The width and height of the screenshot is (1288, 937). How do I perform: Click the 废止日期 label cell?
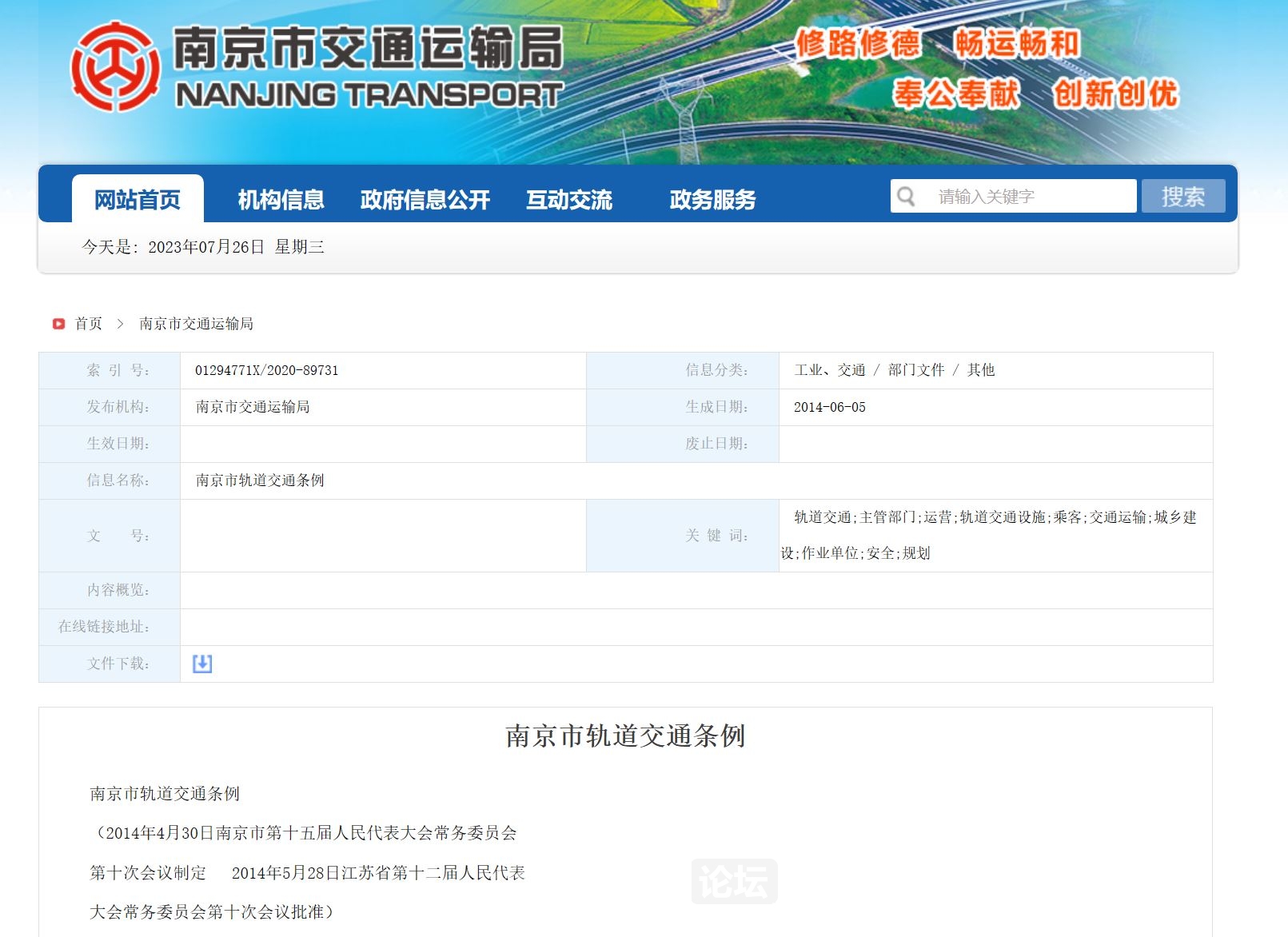683,444
